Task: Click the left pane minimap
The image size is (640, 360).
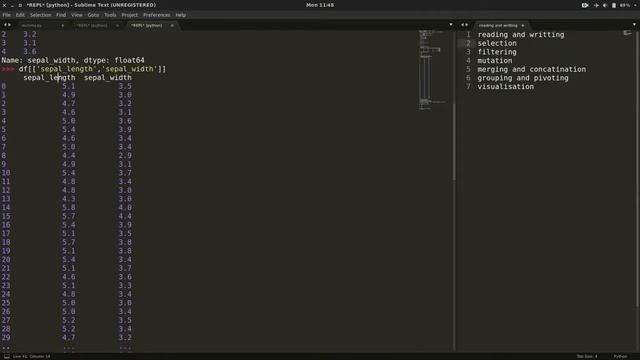Action: [x=433, y=69]
